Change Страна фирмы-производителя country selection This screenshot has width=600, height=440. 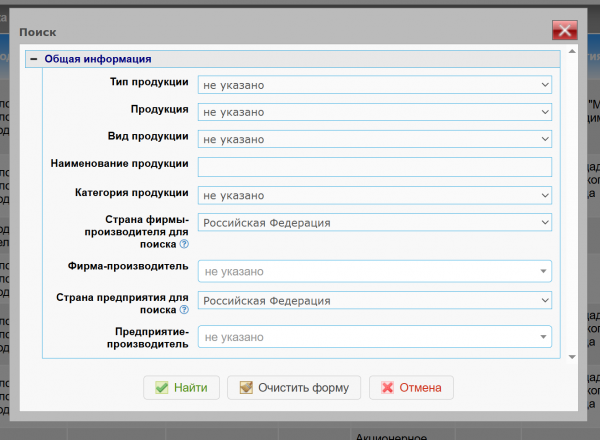coord(374,222)
